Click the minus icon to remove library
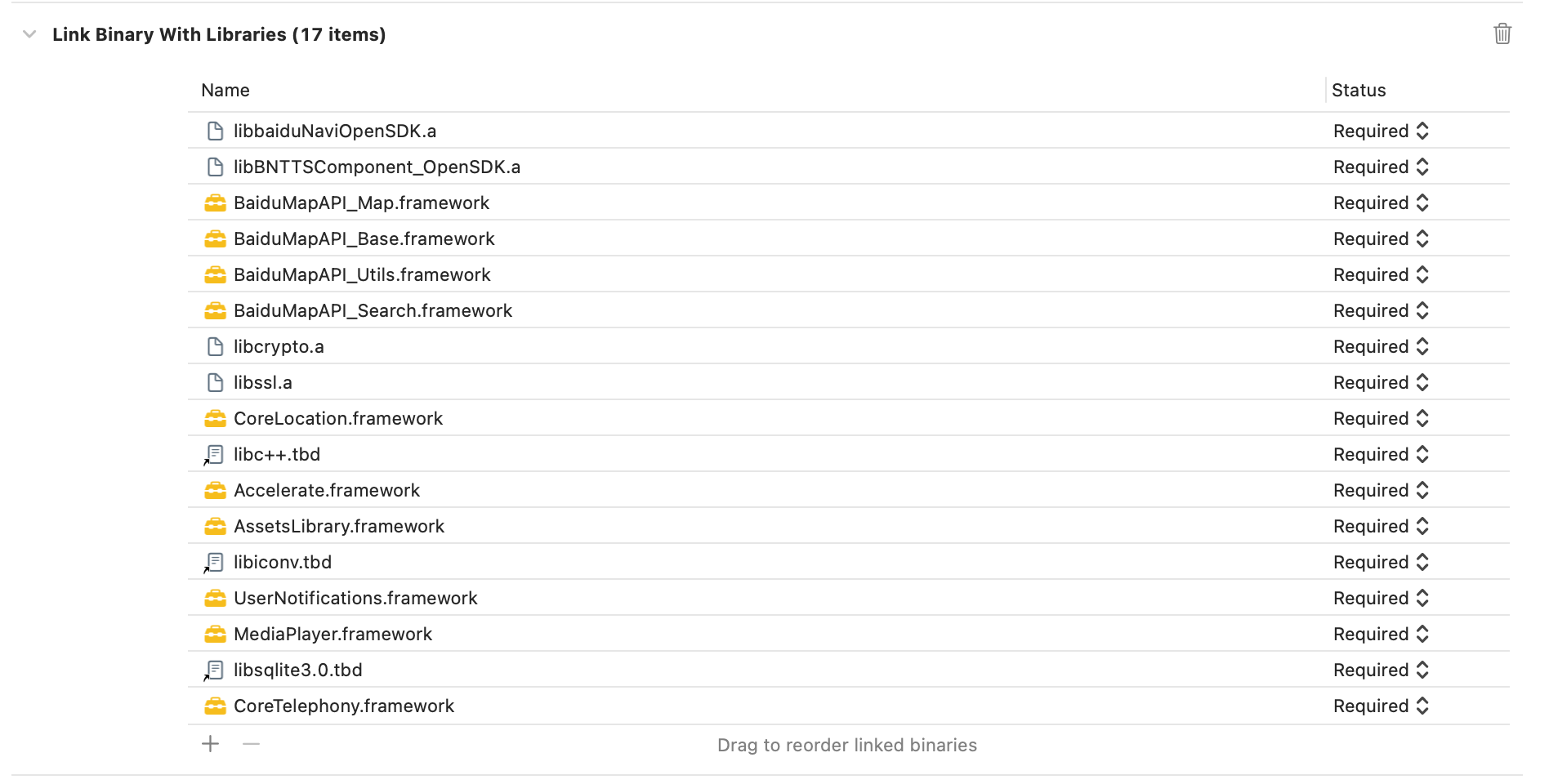 pos(251,744)
